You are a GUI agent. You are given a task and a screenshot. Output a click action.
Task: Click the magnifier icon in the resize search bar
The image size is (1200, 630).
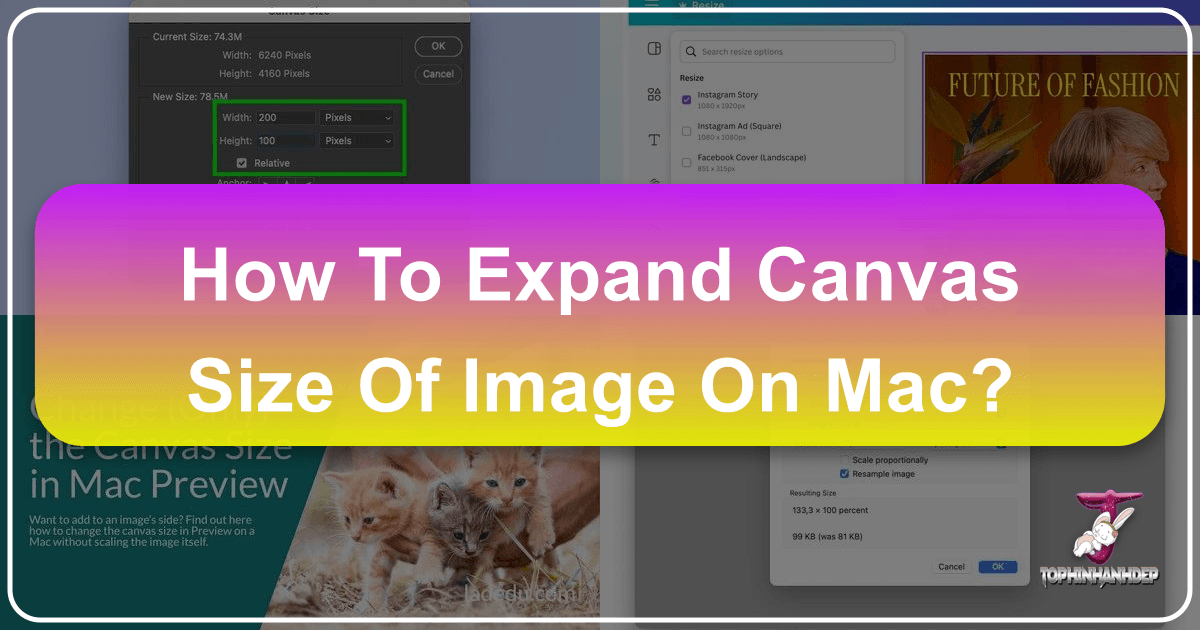pyautogui.click(x=691, y=51)
